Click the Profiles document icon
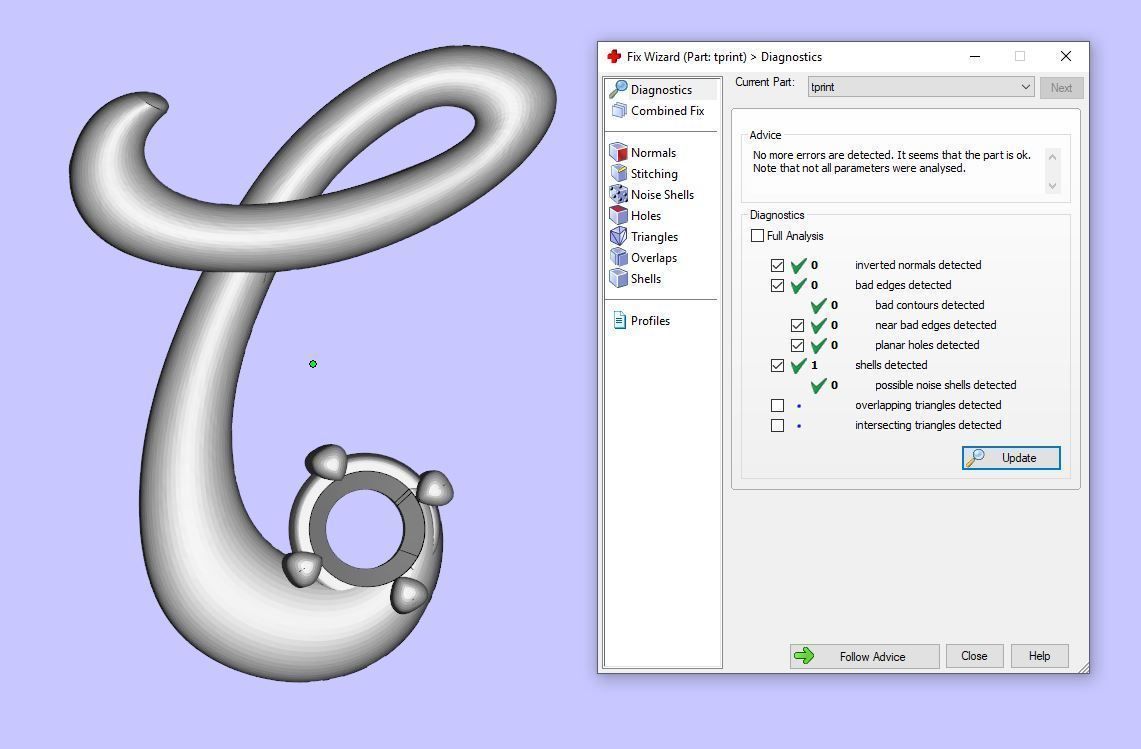Viewport: 1141px width, 749px height. (619, 320)
